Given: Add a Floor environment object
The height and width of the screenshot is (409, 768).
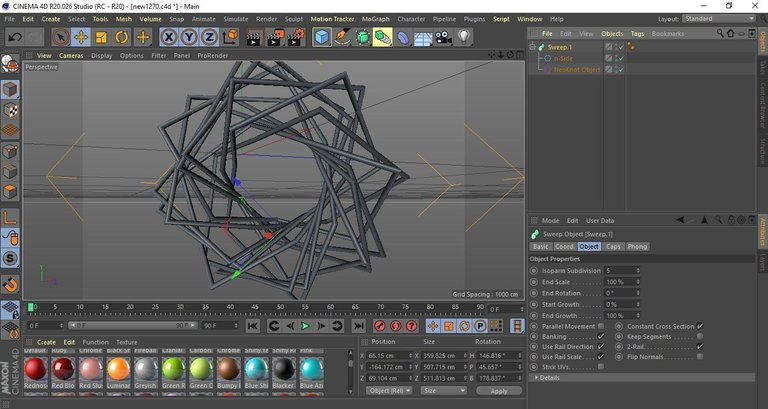Looking at the screenshot, I should [423, 37].
